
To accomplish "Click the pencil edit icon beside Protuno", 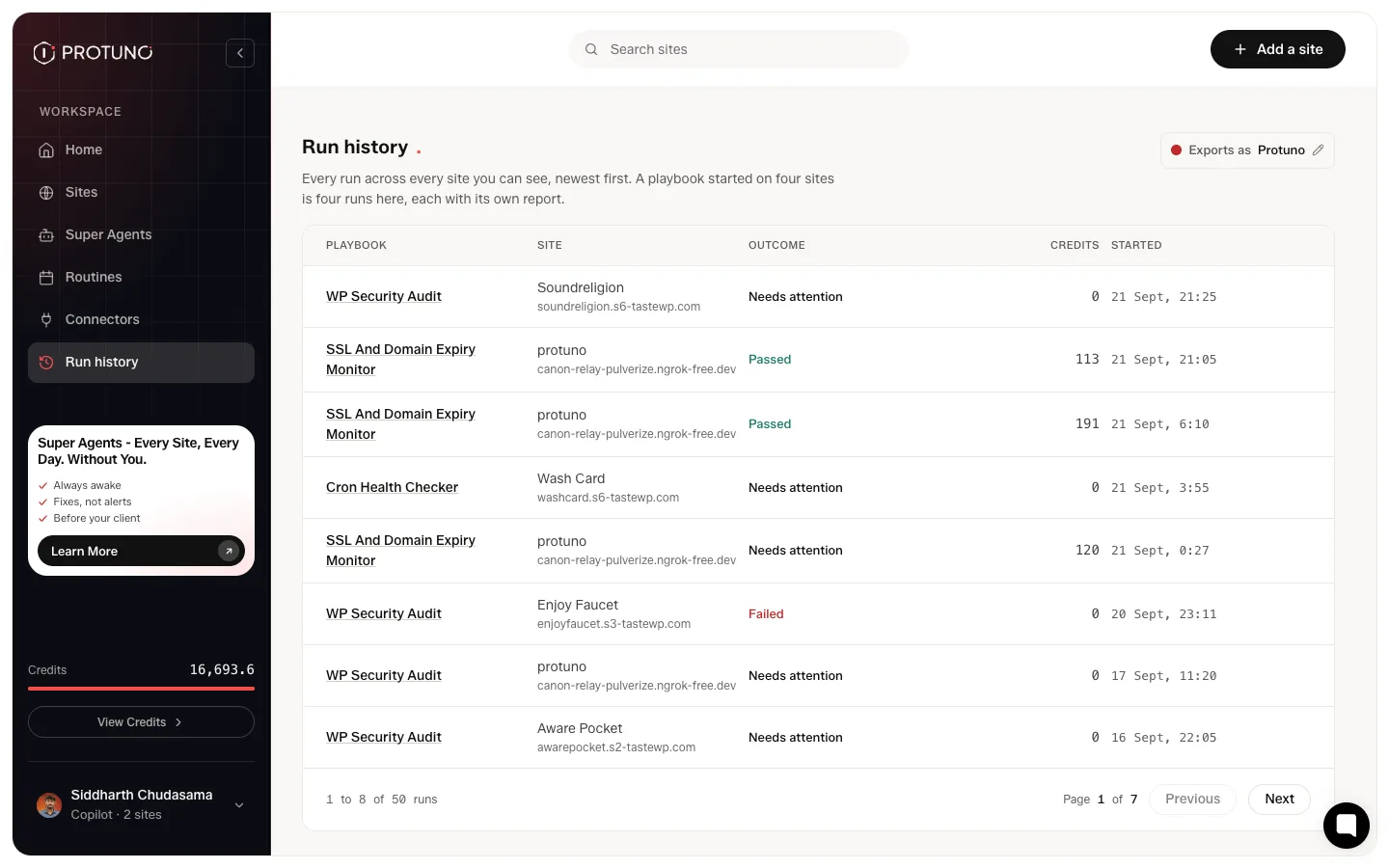I will coord(1318,149).
